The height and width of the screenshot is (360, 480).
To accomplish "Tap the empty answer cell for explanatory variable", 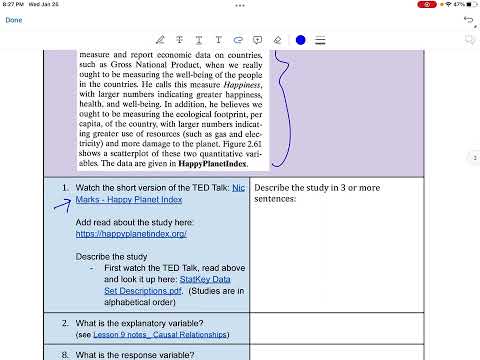I will (337, 329).
